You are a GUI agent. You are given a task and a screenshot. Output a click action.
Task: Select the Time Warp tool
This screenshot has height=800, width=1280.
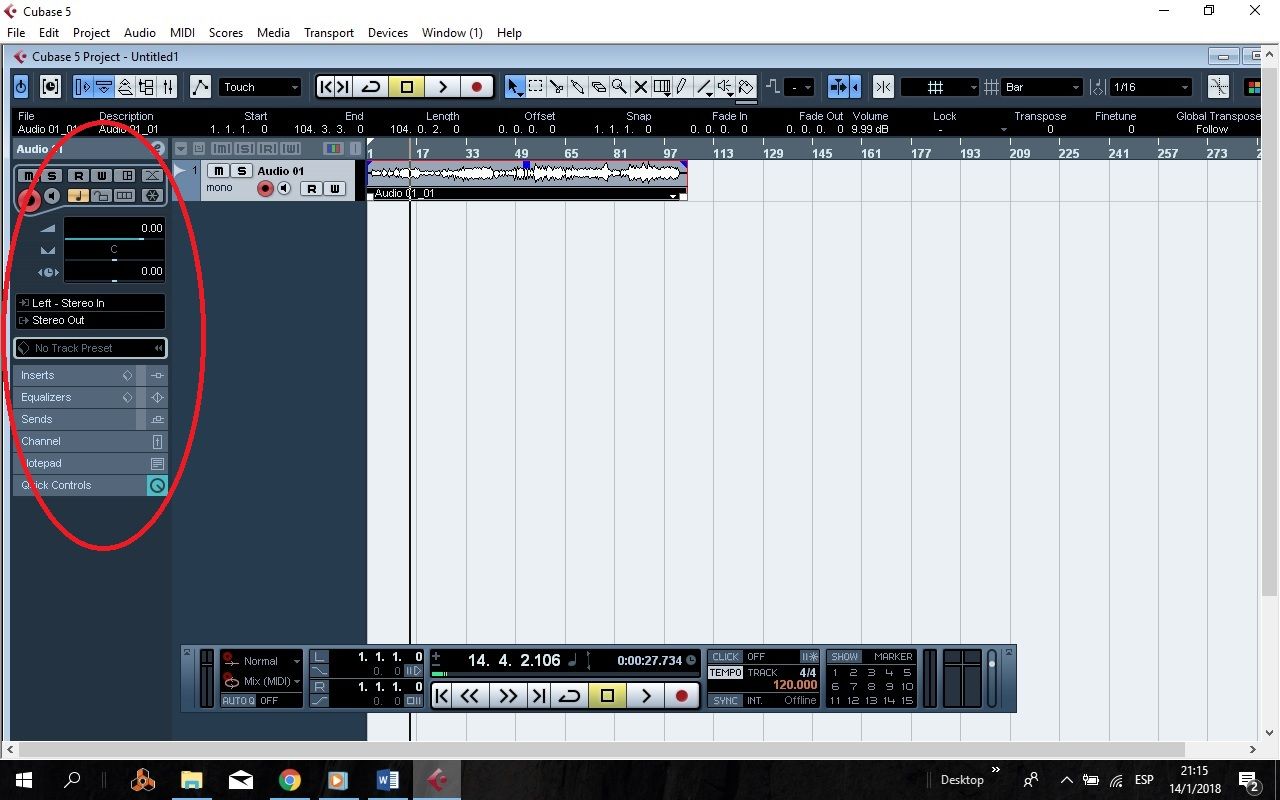point(662,87)
